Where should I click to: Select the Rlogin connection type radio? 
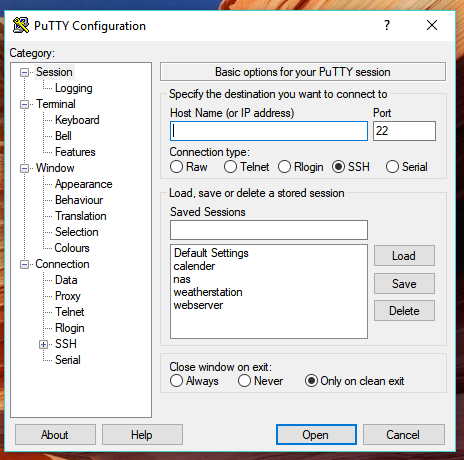click(x=284, y=167)
